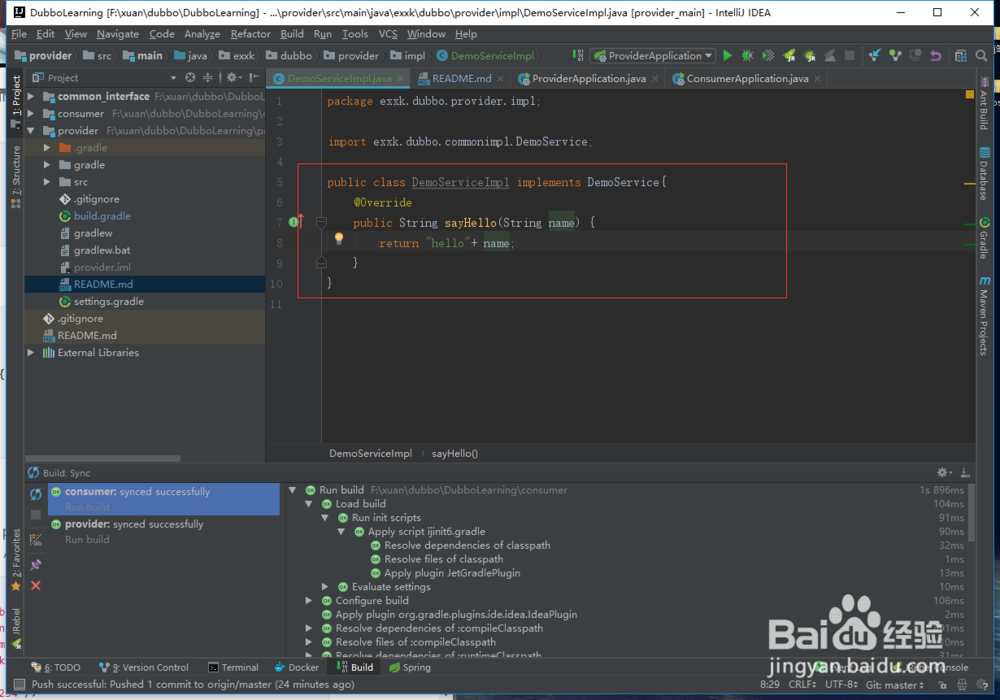
Task: Click the lock read-only icon in status bar
Action: pyautogui.click(x=943, y=685)
